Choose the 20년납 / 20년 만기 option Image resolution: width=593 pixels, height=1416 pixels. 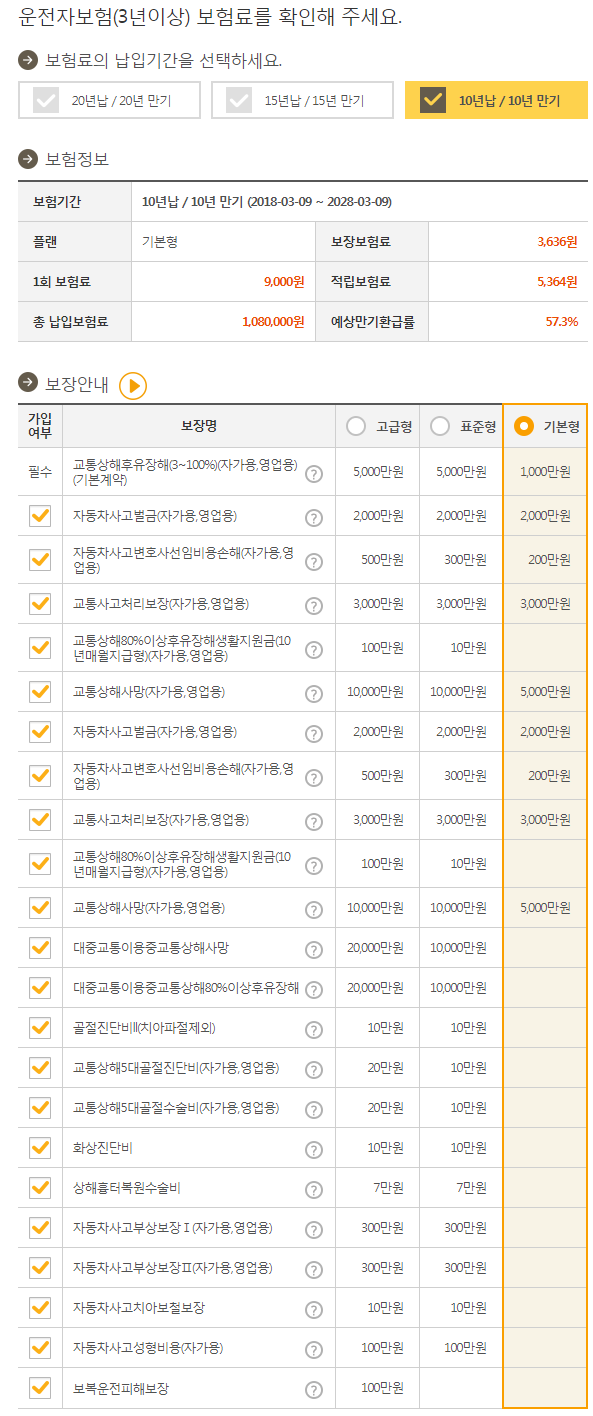pos(109,100)
